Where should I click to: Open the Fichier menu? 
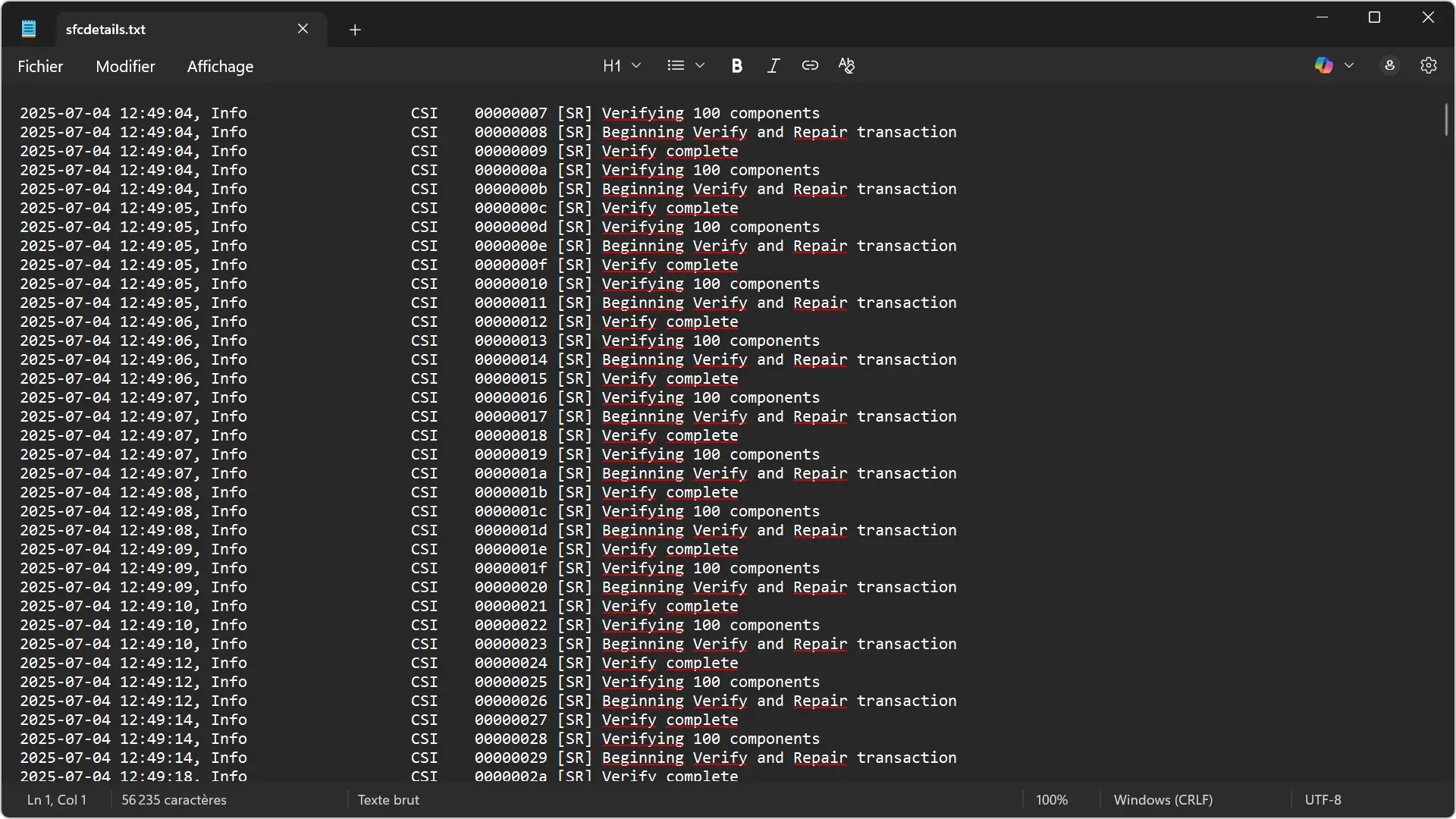(40, 66)
